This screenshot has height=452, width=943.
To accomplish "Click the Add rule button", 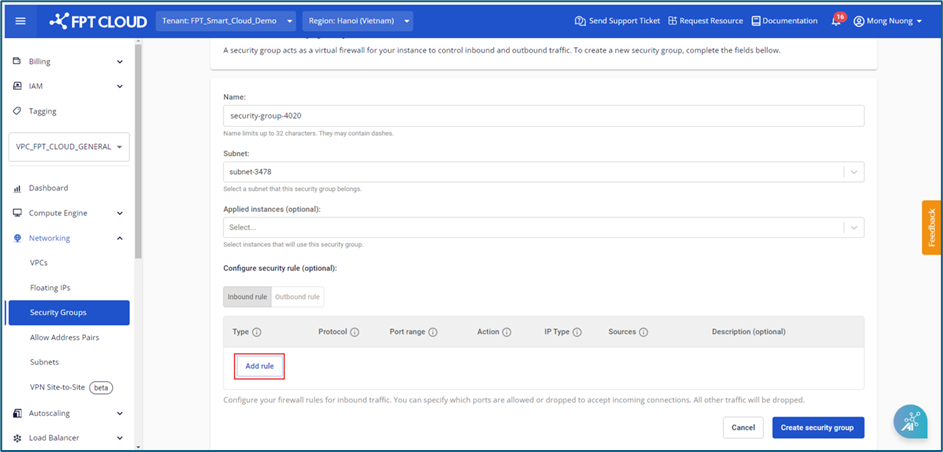I will 259,366.
